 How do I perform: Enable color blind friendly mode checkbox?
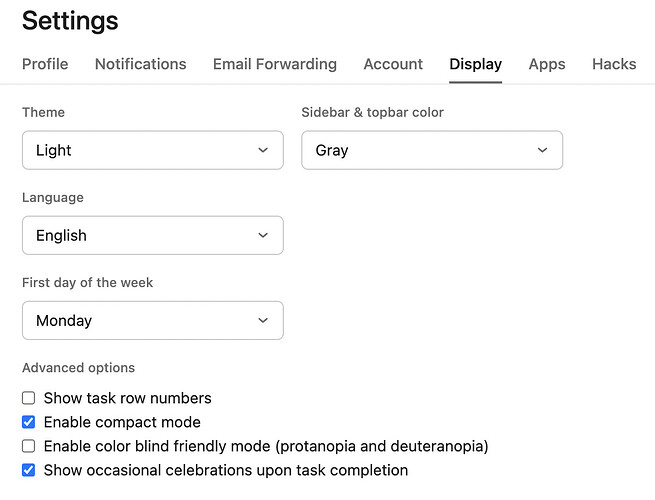[x=28, y=446]
